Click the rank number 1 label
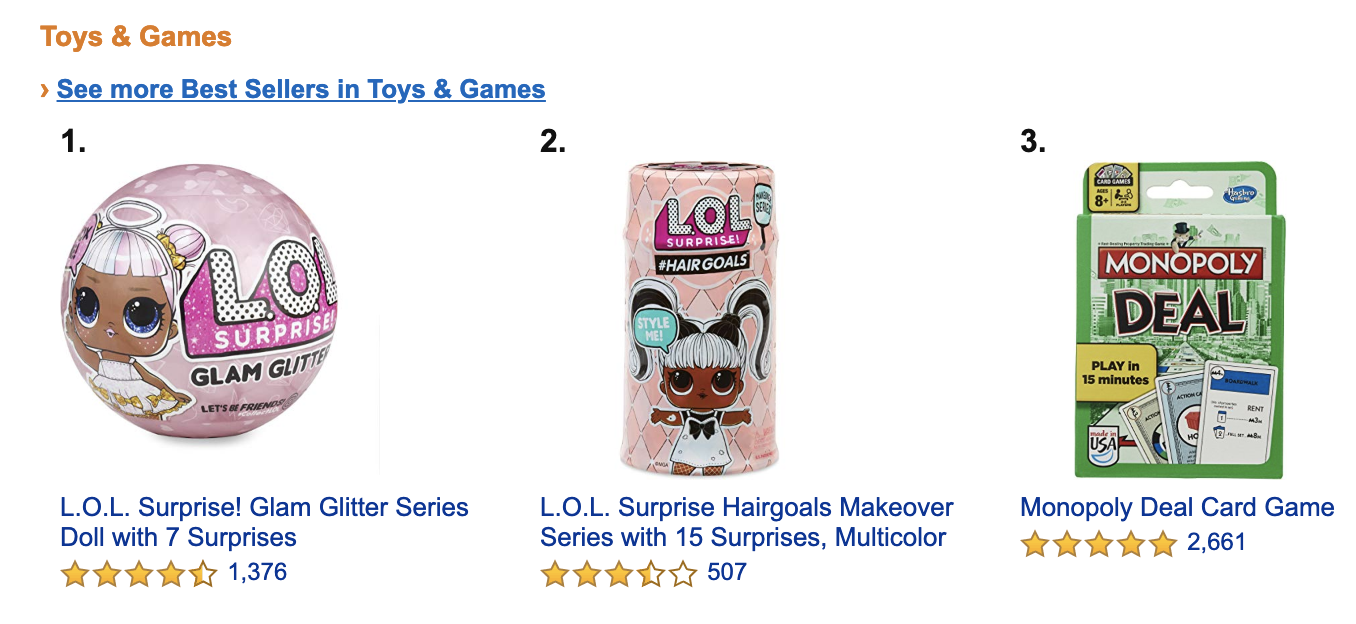 (73, 142)
